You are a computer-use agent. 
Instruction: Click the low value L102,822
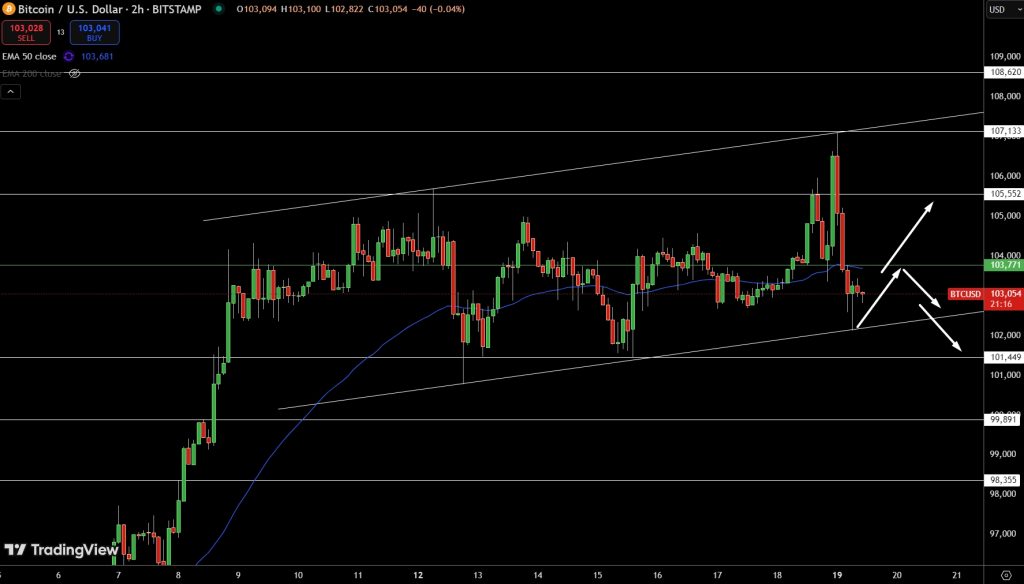(x=344, y=9)
